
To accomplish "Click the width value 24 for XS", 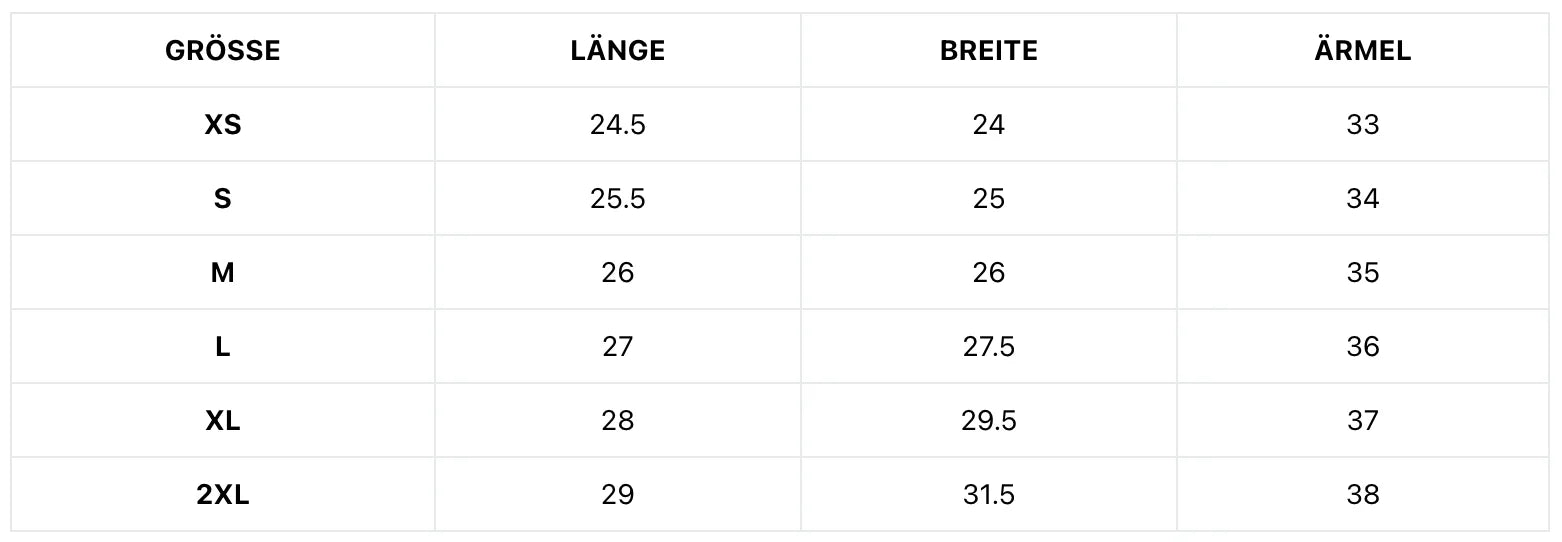I will coord(989,125).
